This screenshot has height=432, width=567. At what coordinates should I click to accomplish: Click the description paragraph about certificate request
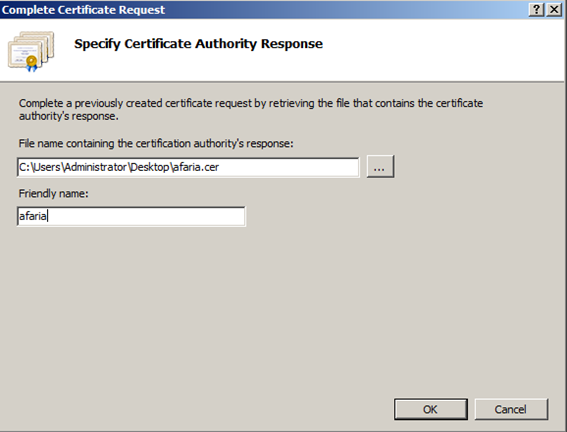(251, 110)
